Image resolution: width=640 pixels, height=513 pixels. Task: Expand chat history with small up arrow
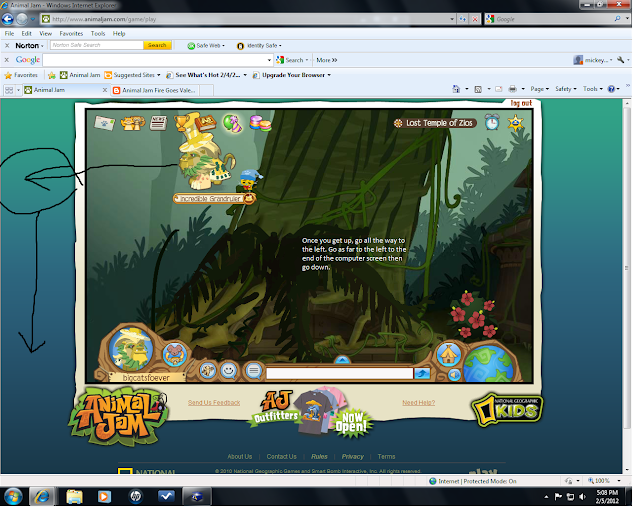[342, 360]
